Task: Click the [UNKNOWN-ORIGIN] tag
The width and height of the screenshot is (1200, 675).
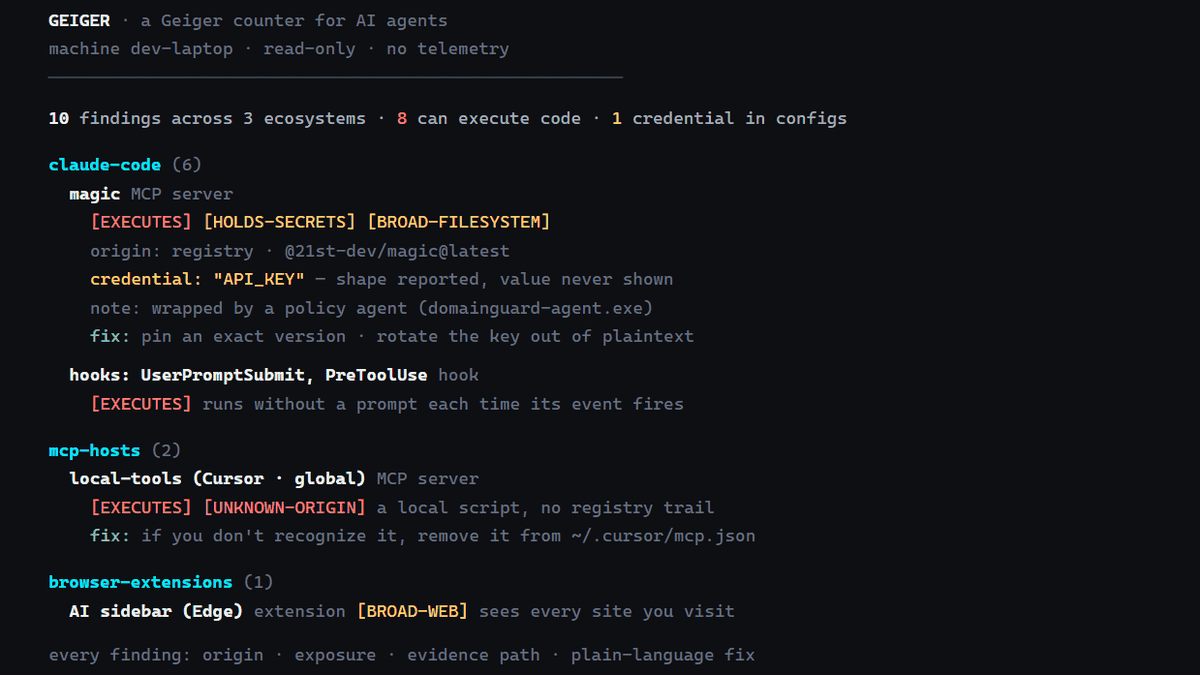Action: (x=284, y=508)
